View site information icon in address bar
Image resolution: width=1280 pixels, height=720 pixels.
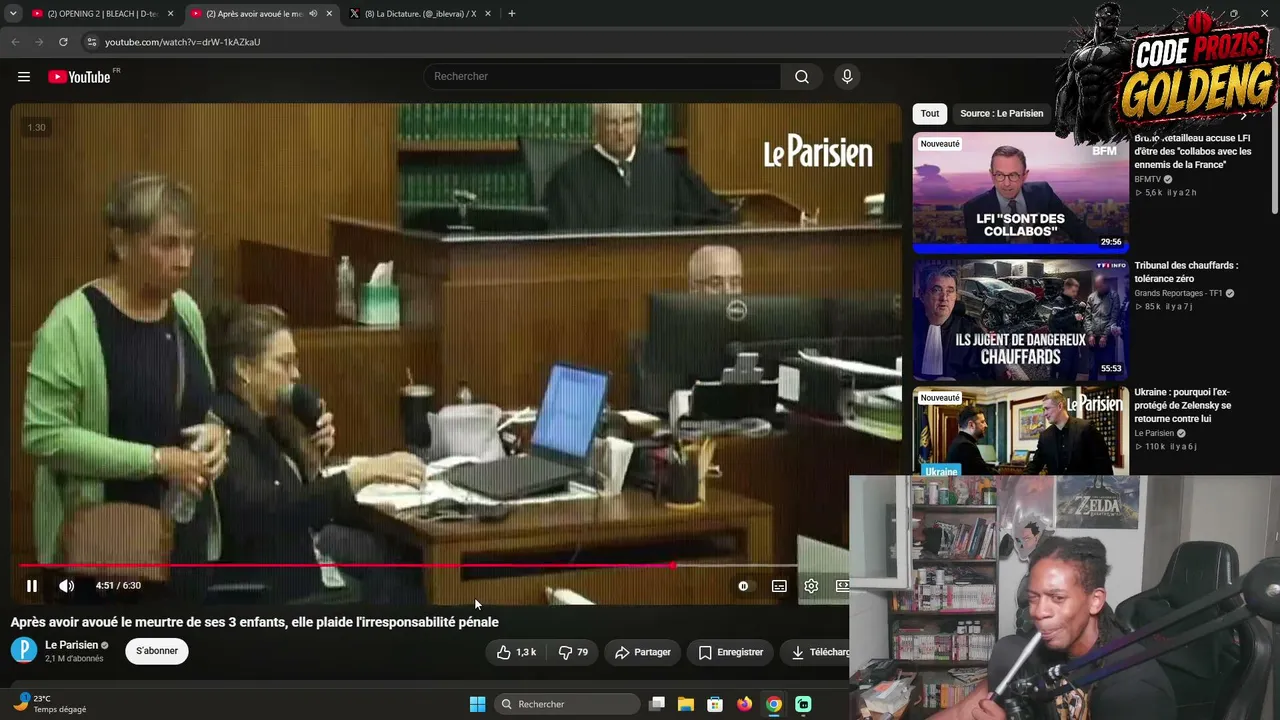coord(91,42)
